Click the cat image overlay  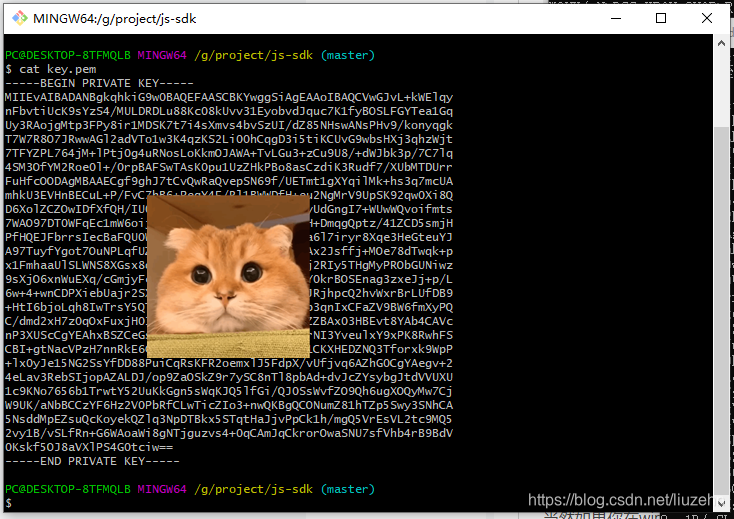(x=228, y=277)
